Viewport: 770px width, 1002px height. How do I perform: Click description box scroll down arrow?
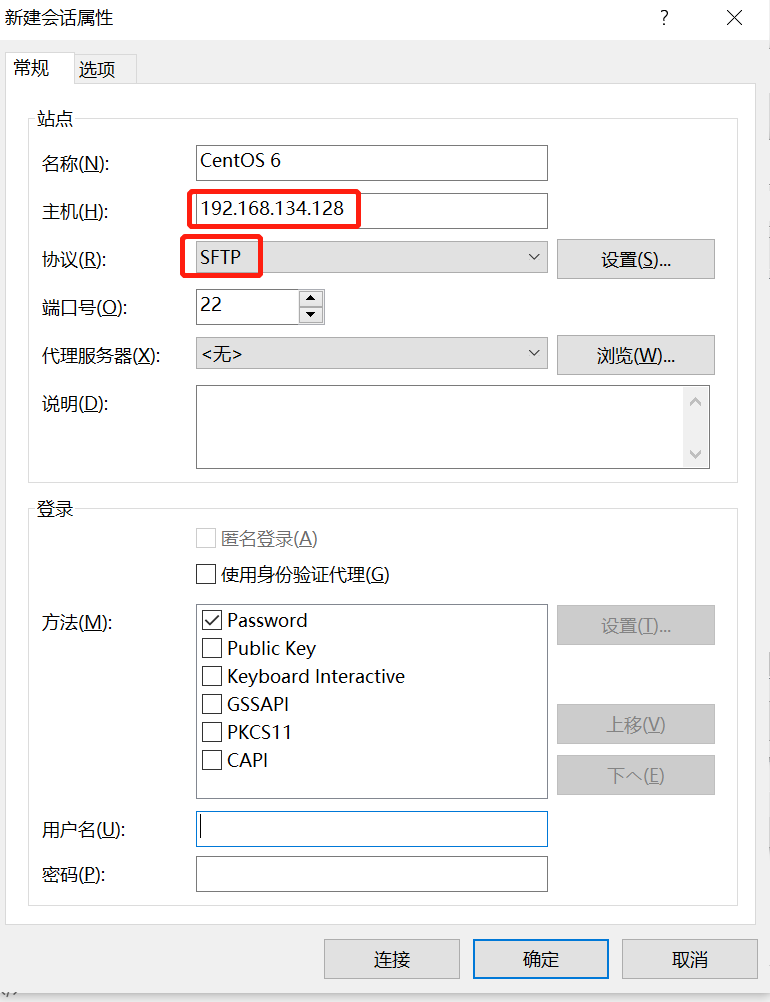click(696, 454)
